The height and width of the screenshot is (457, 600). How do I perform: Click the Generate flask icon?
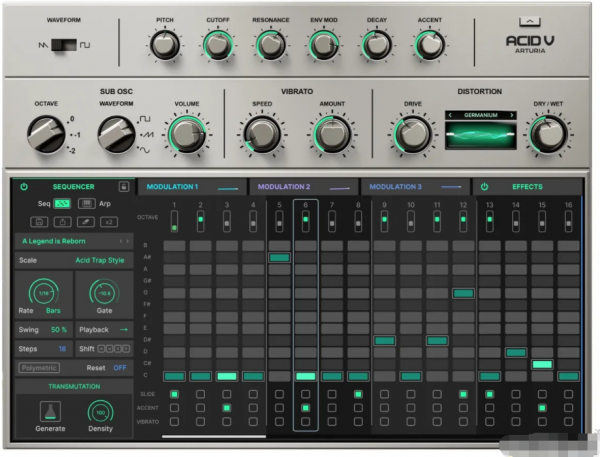pos(51,411)
